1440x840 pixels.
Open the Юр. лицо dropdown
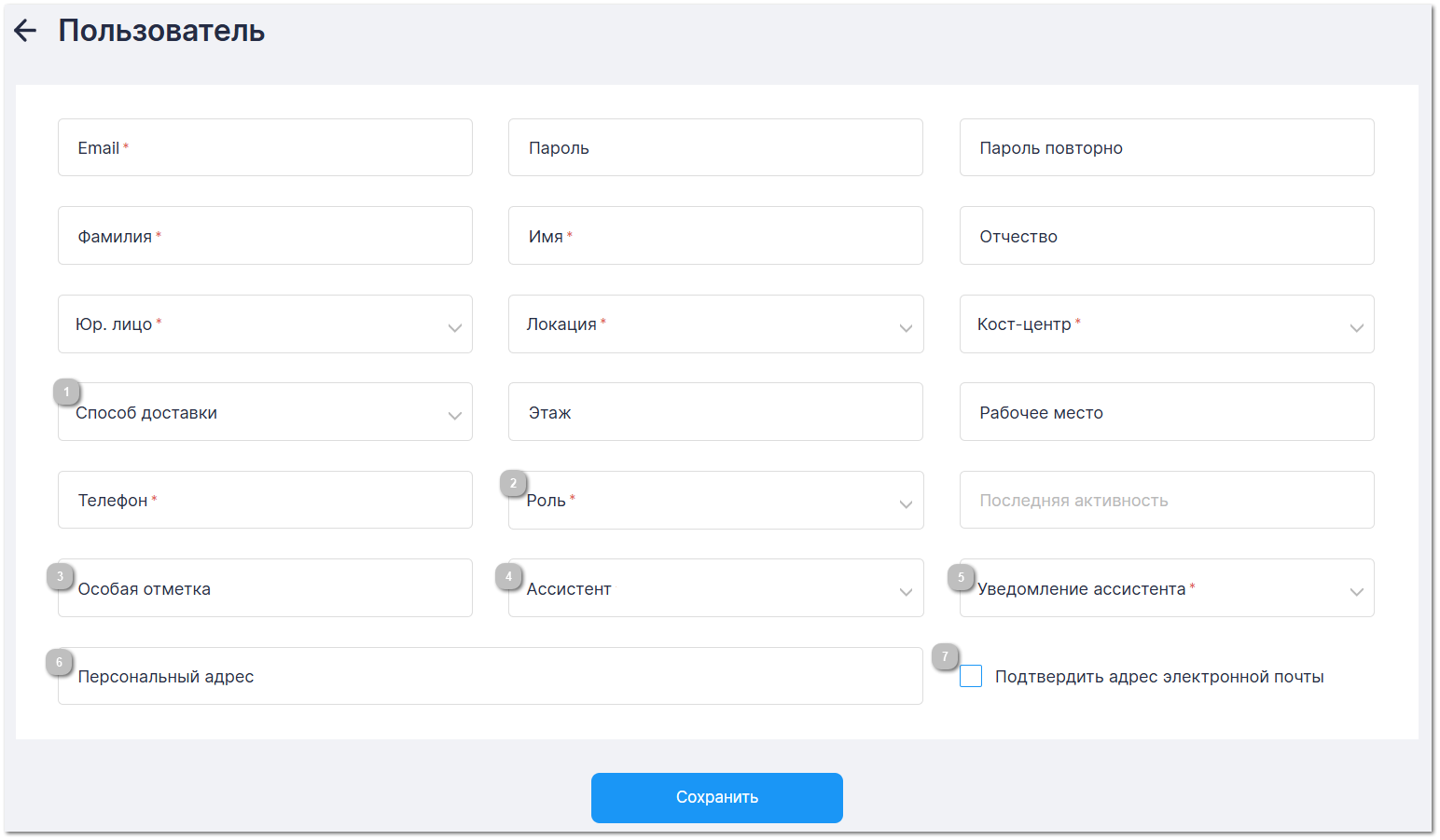[265, 324]
